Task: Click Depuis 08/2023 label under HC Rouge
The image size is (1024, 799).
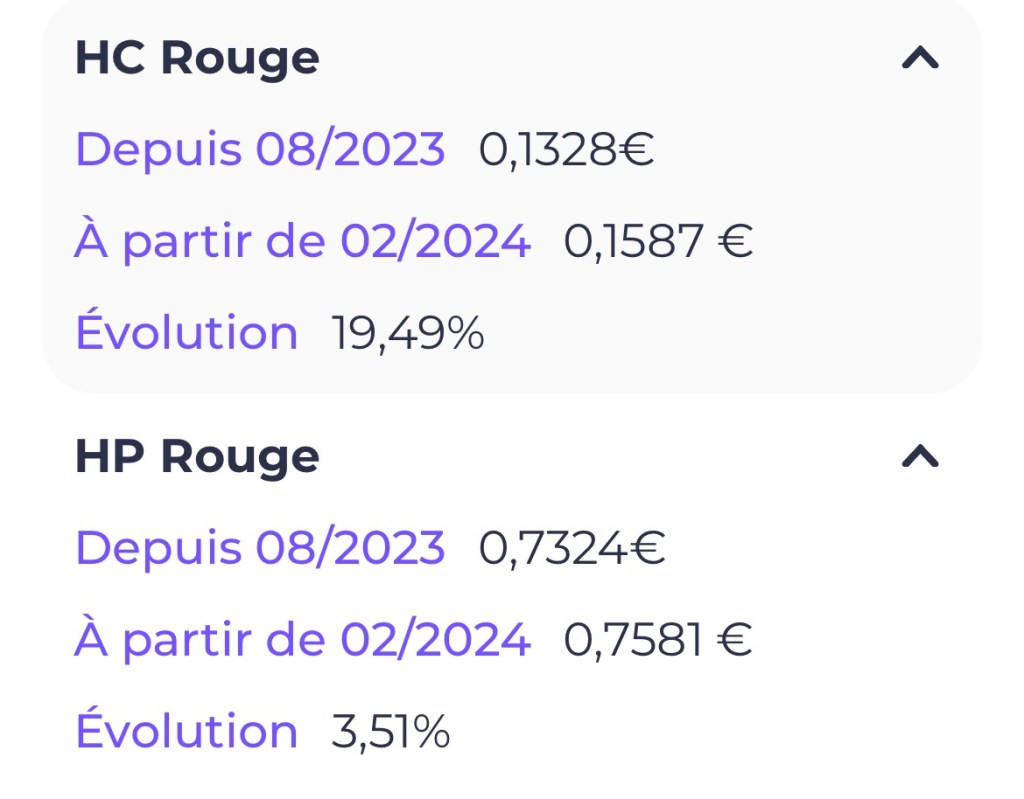Action: (260, 150)
